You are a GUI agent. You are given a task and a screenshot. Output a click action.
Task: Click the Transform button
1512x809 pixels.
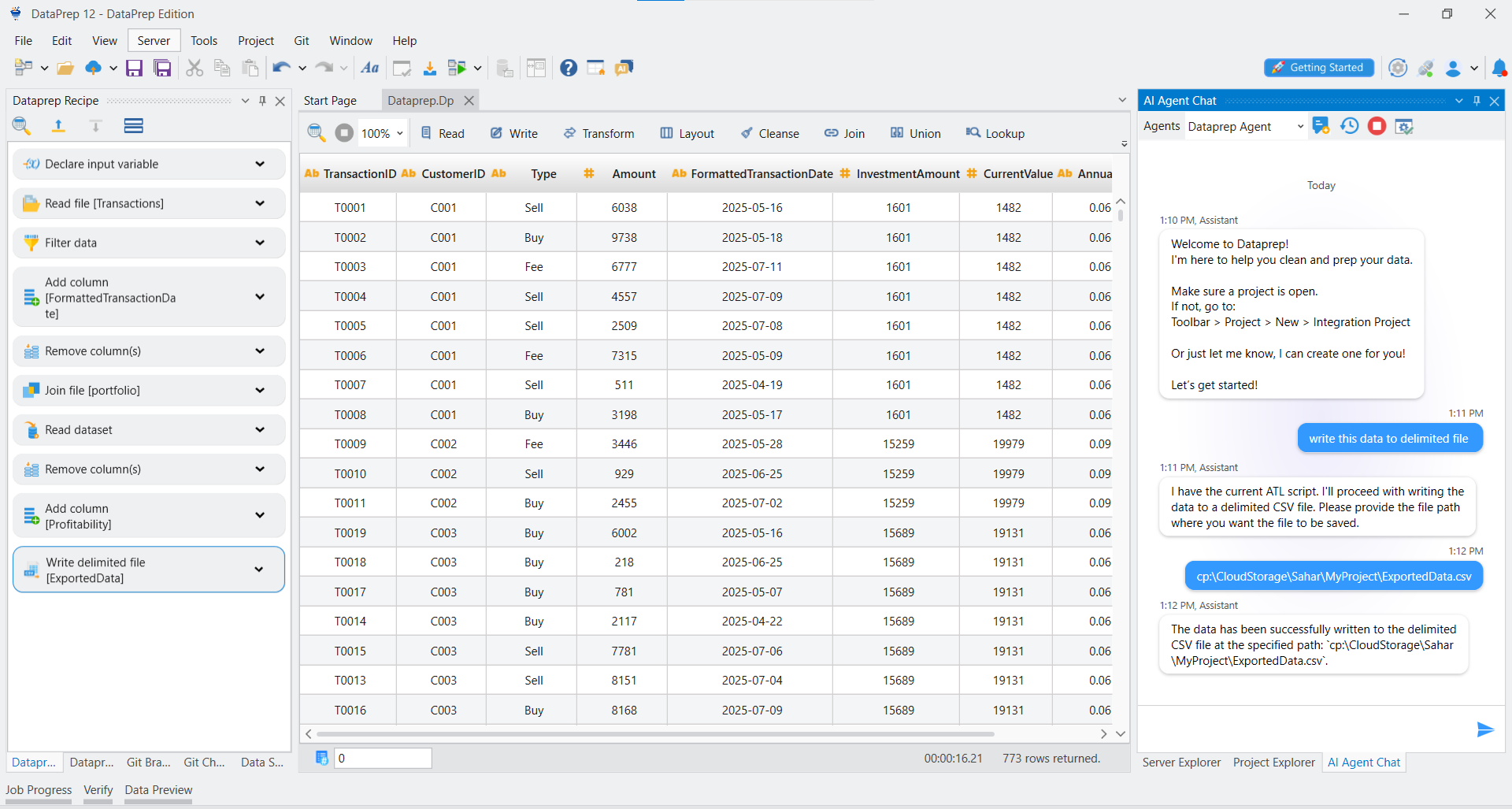point(598,134)
